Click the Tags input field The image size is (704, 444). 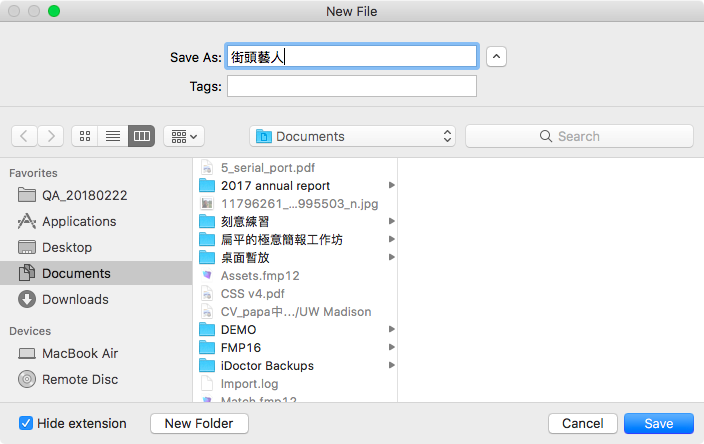coord(352,86)
